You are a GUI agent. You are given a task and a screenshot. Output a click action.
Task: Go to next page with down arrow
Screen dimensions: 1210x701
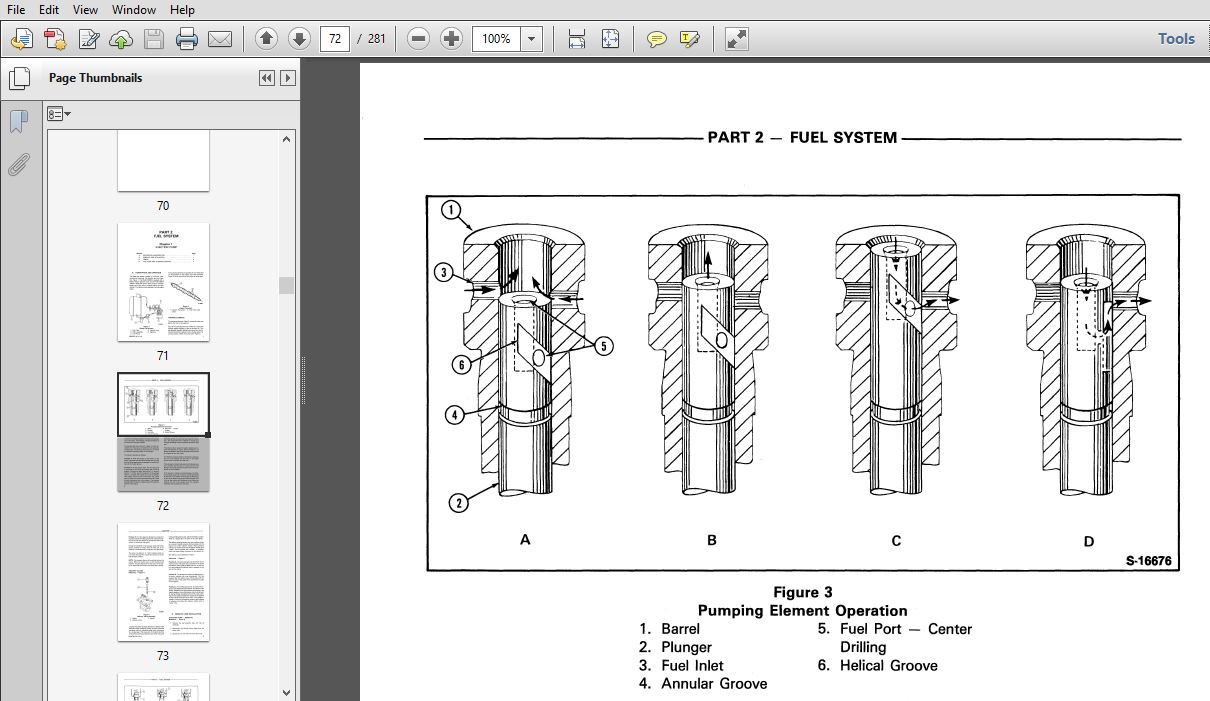tap(299, 39)
